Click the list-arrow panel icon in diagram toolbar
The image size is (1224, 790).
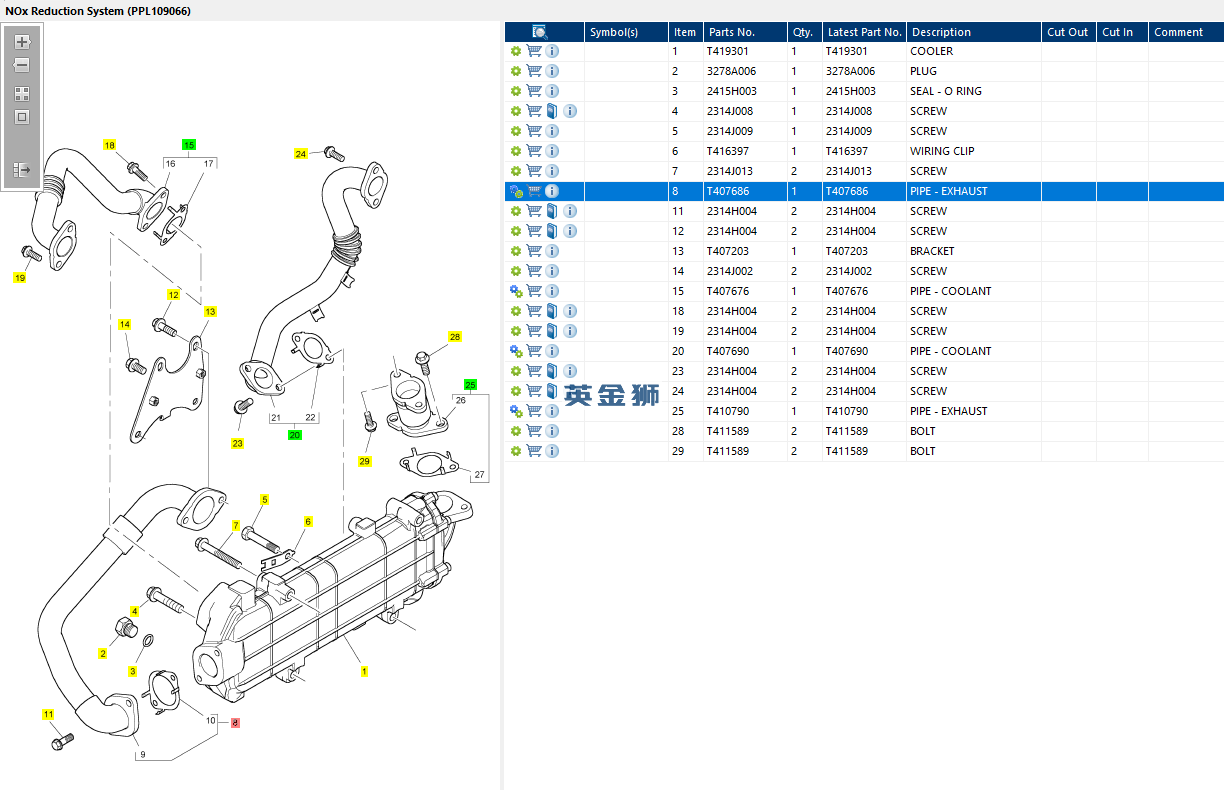pyautogui.click(x=22, y=170)
